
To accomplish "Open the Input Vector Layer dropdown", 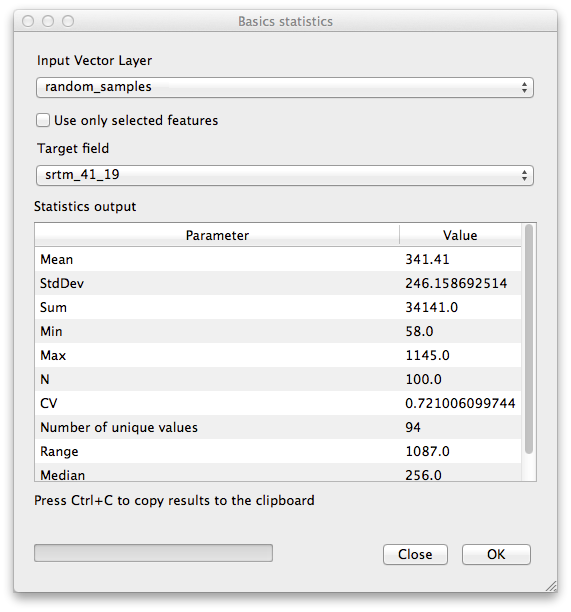I will click(285, 87).
